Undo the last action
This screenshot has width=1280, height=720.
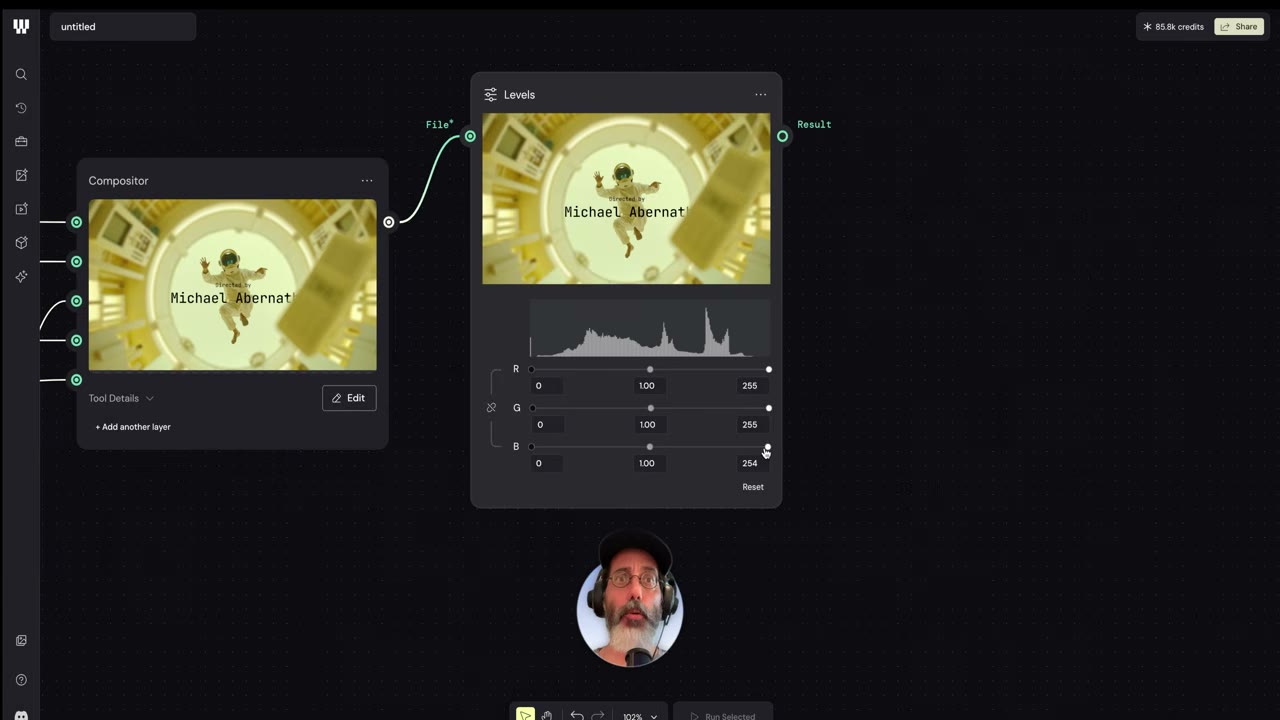[x=577, y=715]
